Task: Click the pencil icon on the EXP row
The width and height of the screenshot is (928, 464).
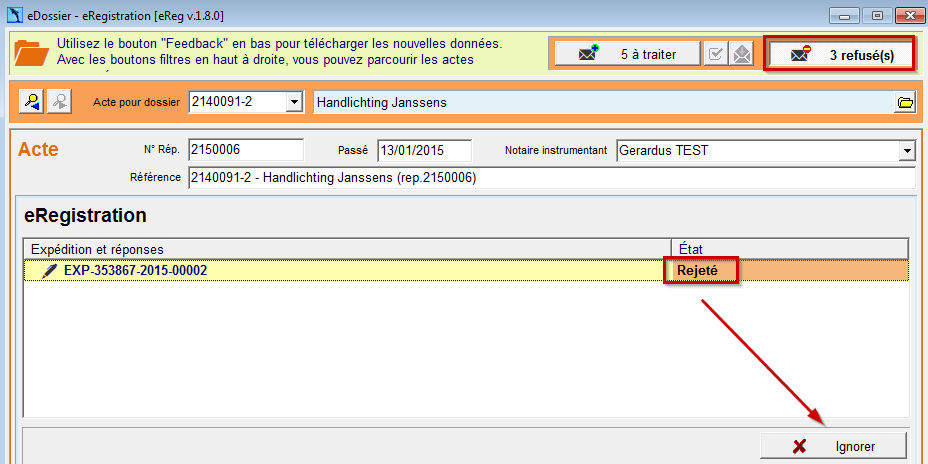Action: pyautogui.click(x=51, y=270)
